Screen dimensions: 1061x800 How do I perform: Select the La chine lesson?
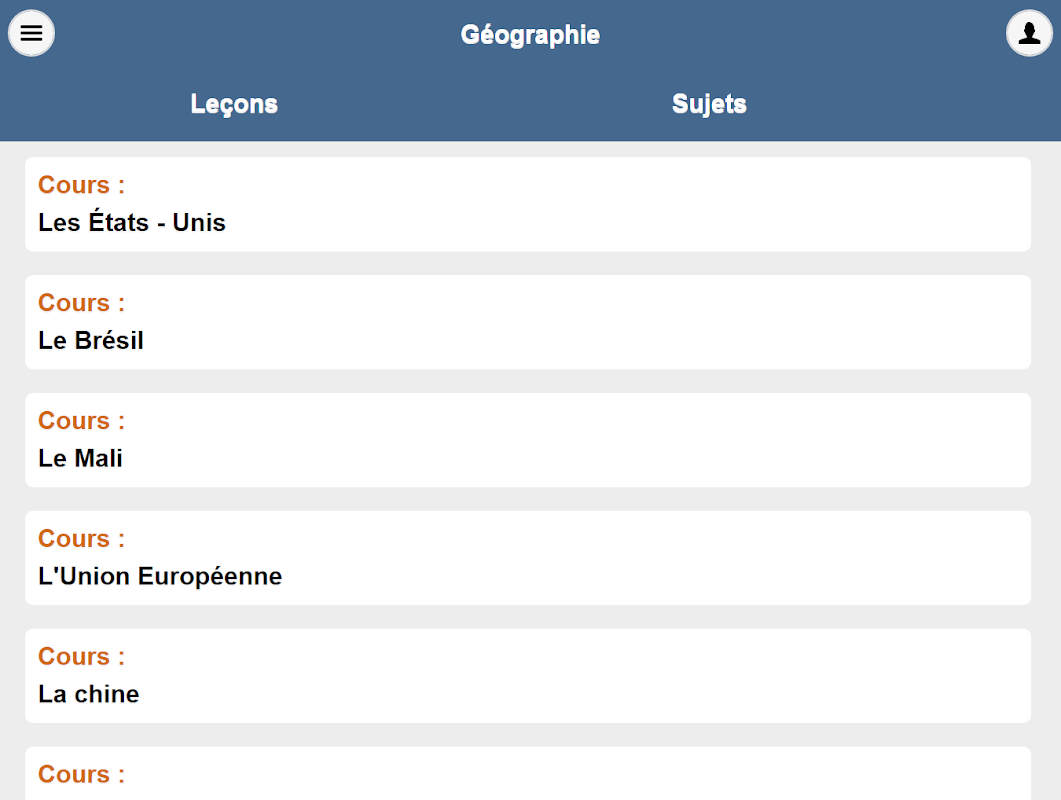coord(89,694)
